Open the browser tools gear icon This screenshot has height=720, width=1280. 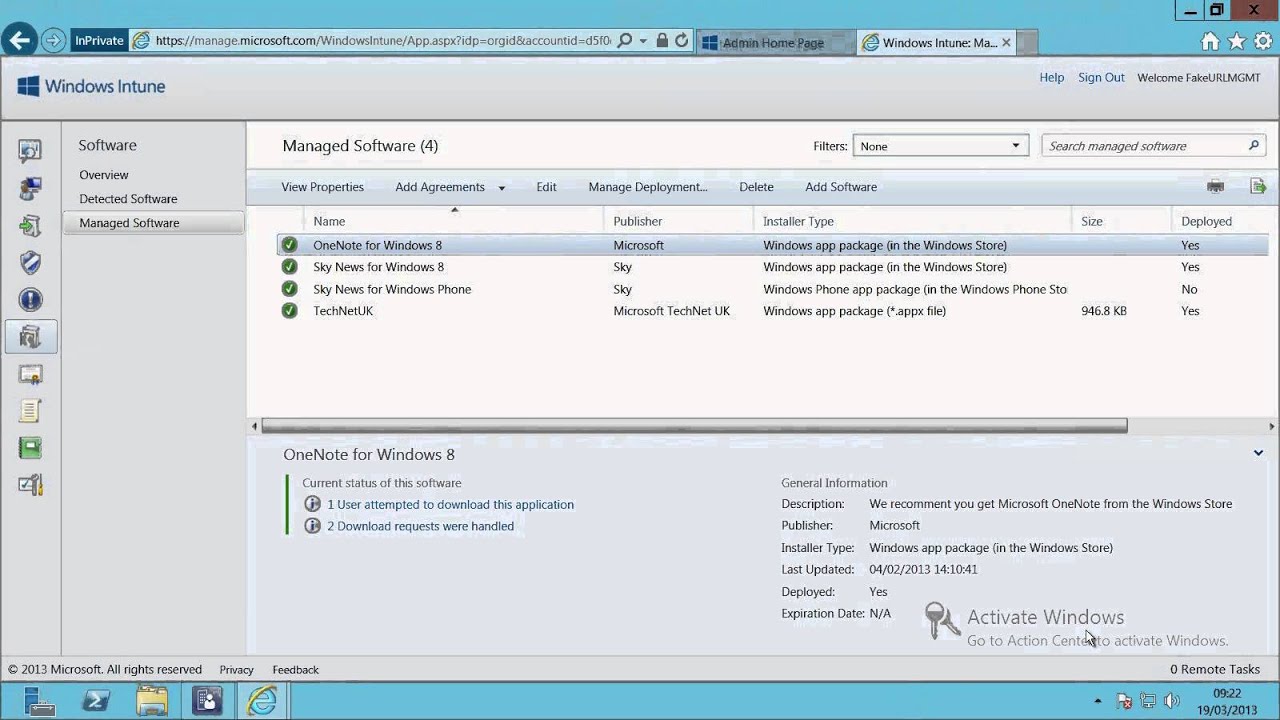click(1263, 41)
